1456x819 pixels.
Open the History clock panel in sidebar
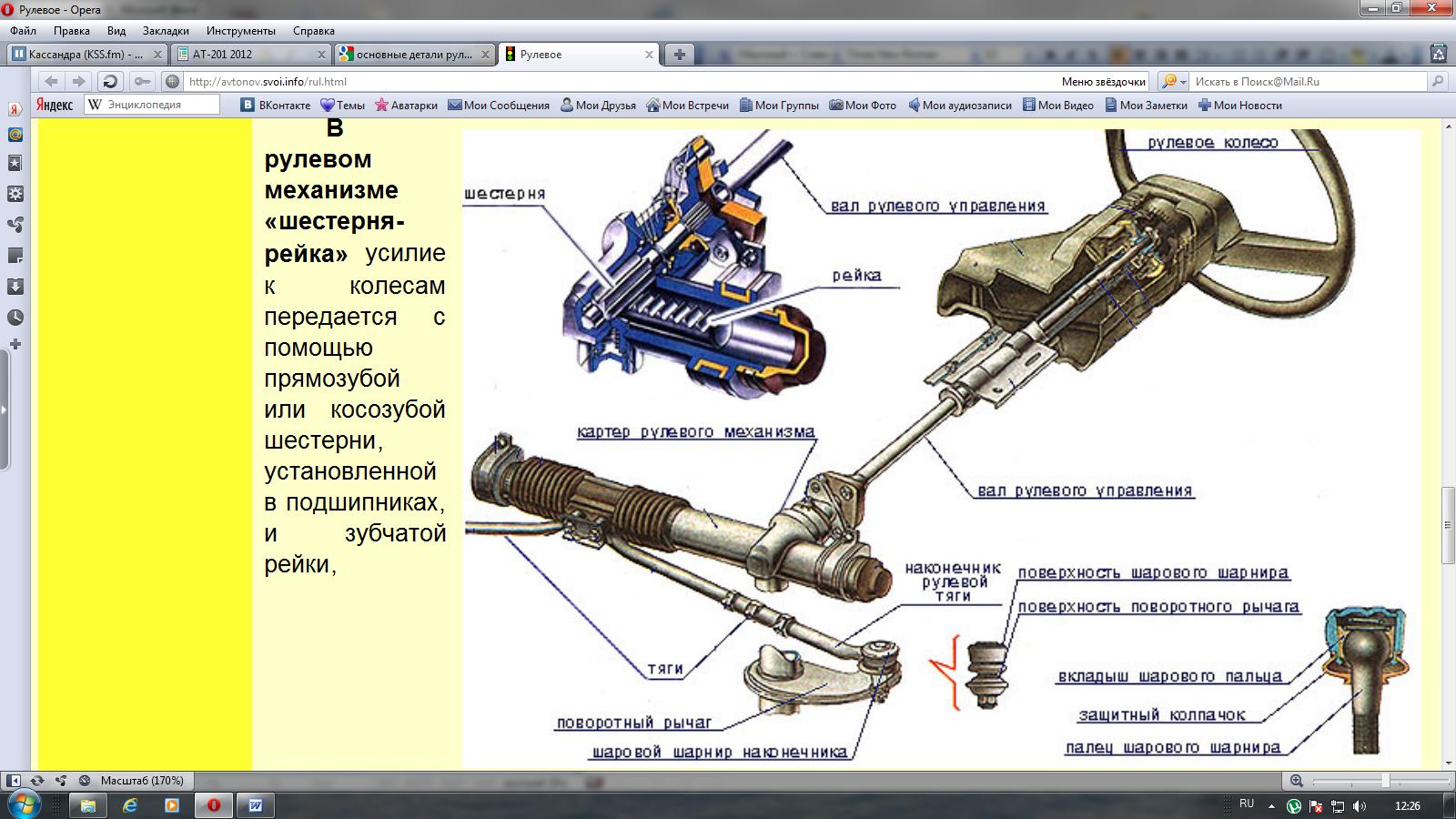15,318
